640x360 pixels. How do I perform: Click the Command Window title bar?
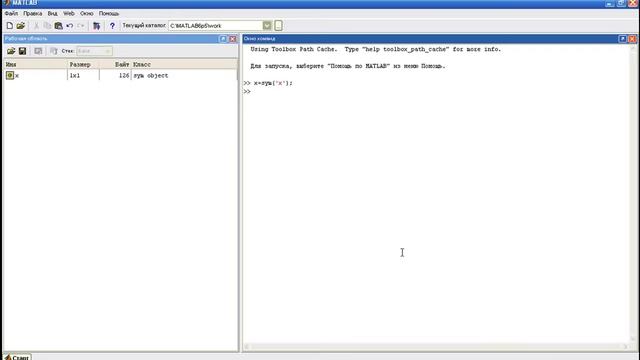[x=429, y=39]
